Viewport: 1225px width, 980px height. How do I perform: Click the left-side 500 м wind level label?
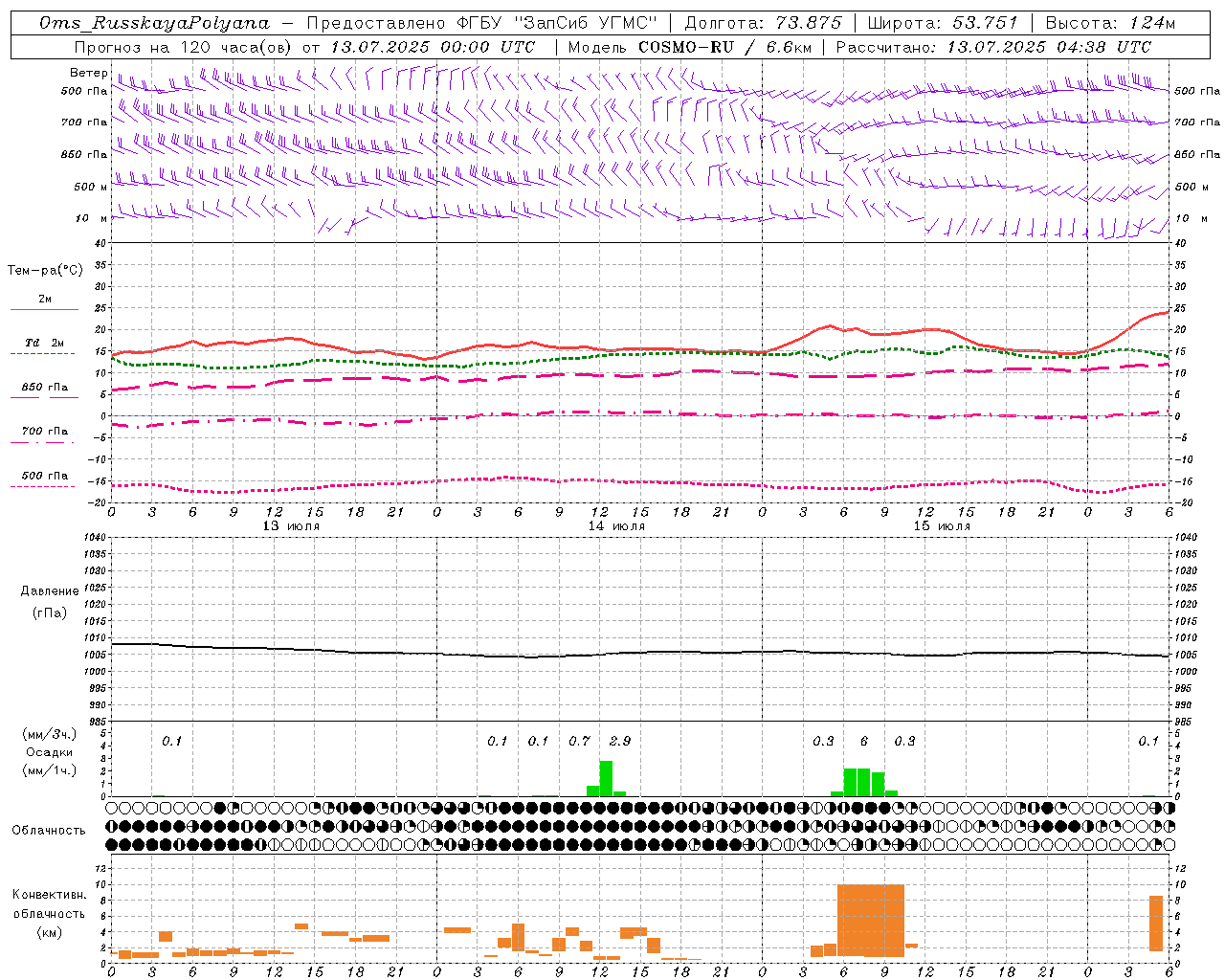pyautogui.click(x=92, y=187)
